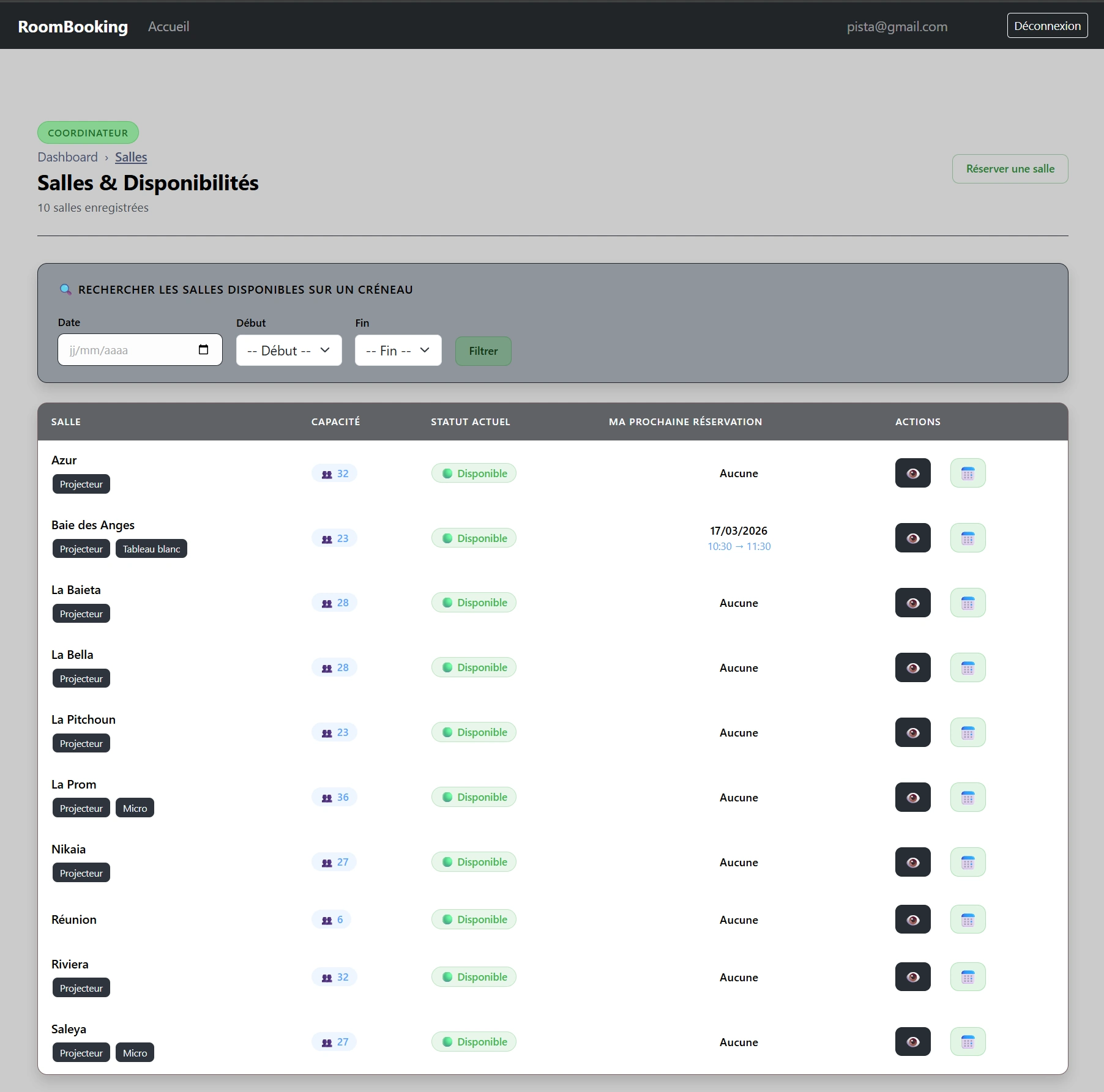View details icon for Baie des Anges
1104x1092 pixels.
(x=912, y=538)
